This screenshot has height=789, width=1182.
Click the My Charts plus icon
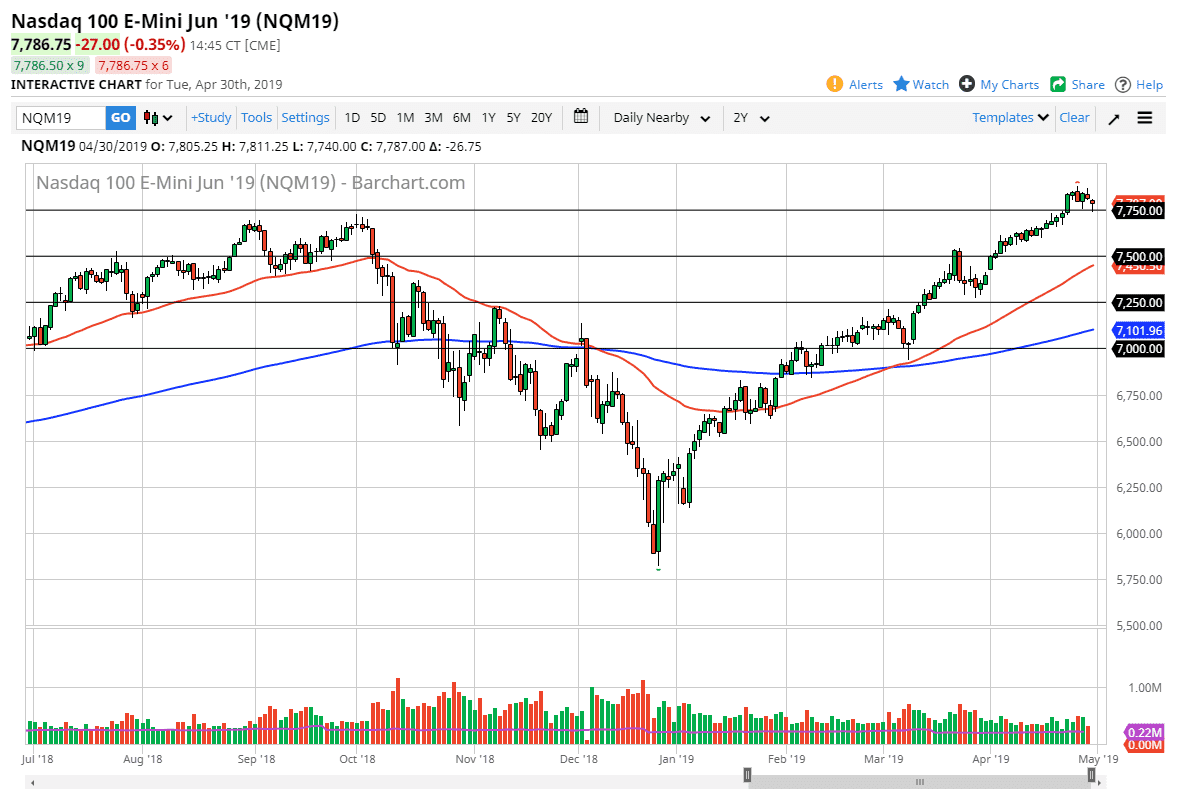(966, 84)
